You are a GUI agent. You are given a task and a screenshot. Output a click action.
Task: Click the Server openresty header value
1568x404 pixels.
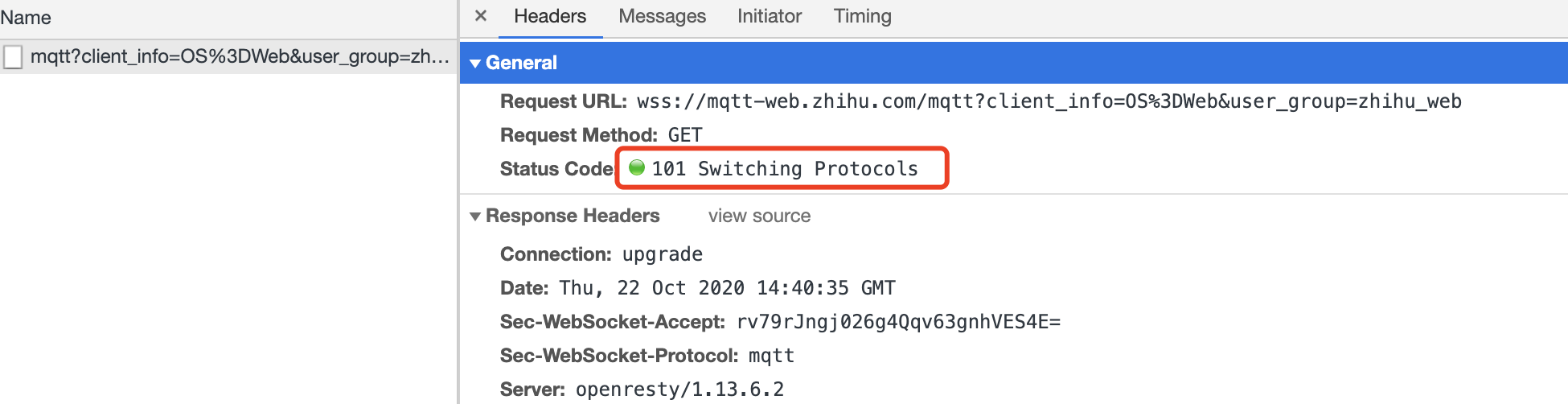[679, 390]
